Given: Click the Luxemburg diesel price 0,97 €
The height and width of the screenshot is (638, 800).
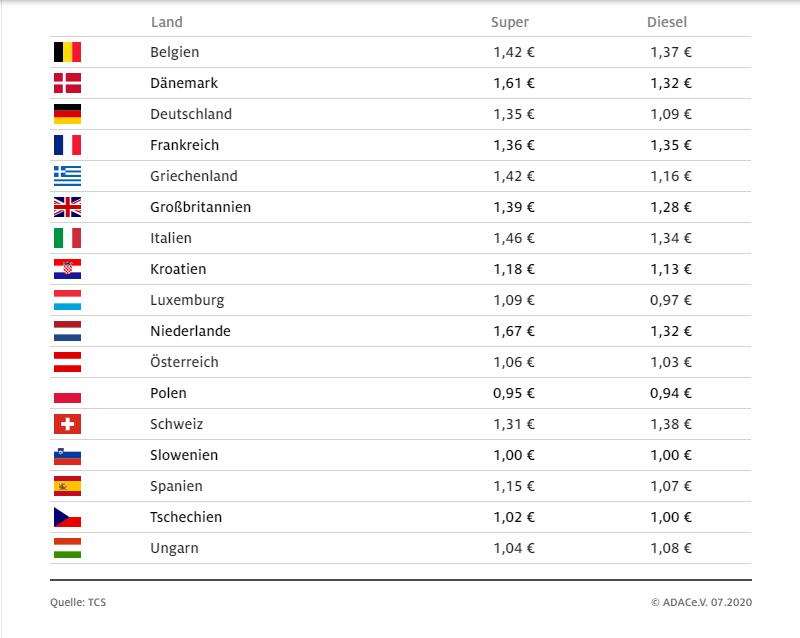Looking at the screenshot, I should tap(670, 300).
